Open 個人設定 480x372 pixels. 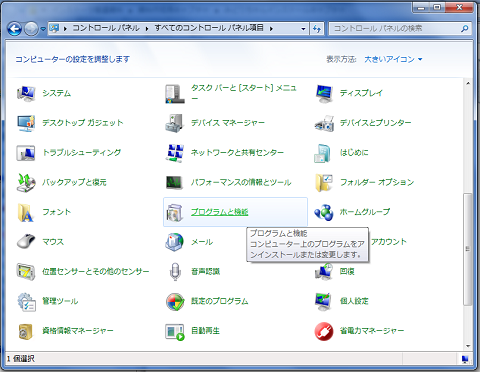tap(342, 301)
